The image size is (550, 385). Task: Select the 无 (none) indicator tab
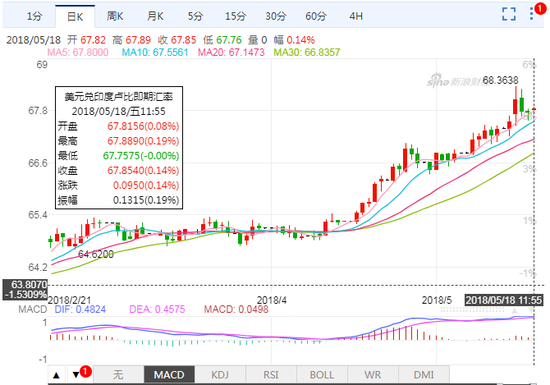(118, 375)
